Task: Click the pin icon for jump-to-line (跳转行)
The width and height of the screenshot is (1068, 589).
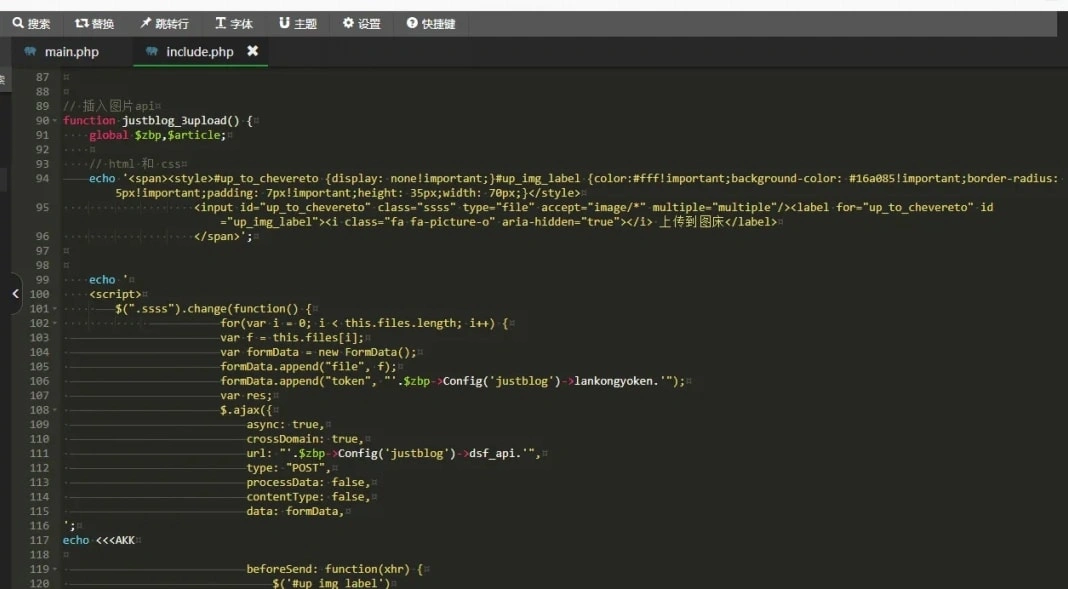Action: tap(146, 23)
